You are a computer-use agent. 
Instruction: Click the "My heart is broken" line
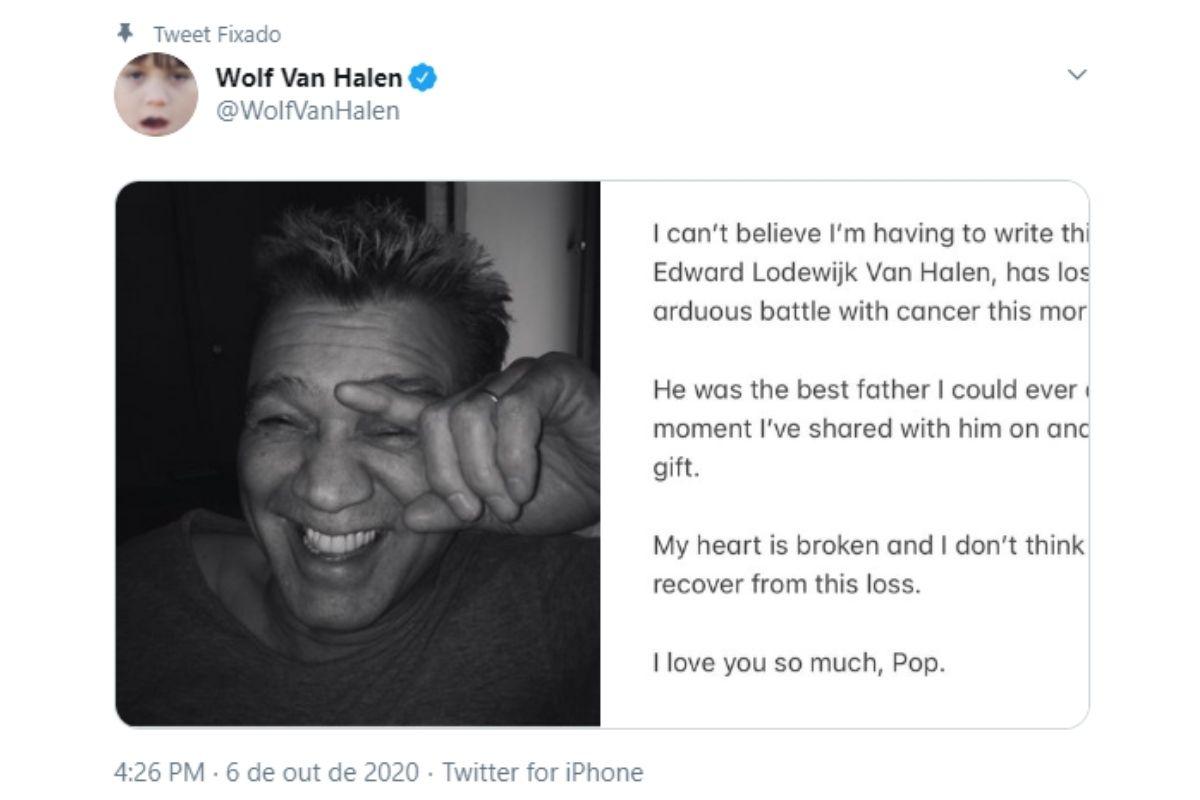pos(868,546)
